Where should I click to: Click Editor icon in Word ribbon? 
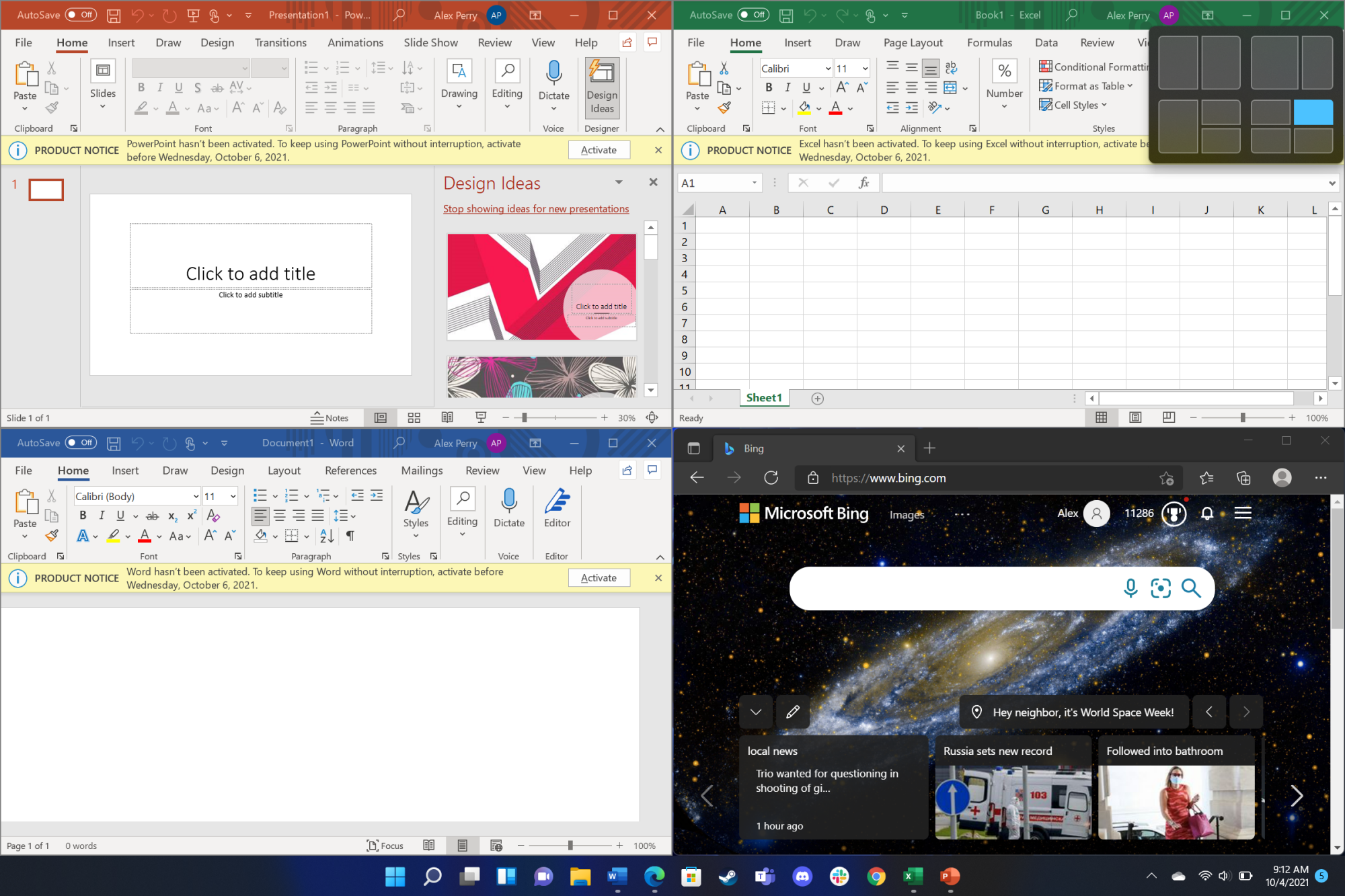[557, 508]
